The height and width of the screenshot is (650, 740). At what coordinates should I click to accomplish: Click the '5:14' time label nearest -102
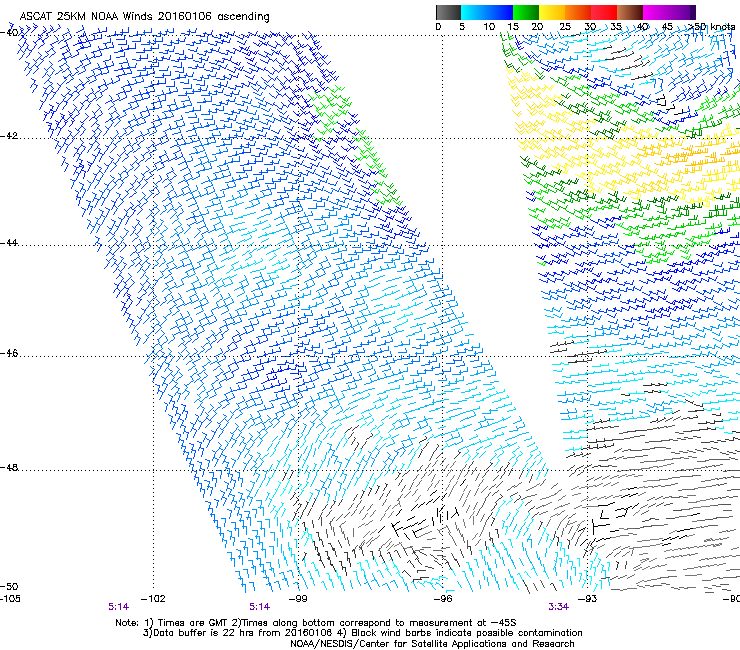118,607
